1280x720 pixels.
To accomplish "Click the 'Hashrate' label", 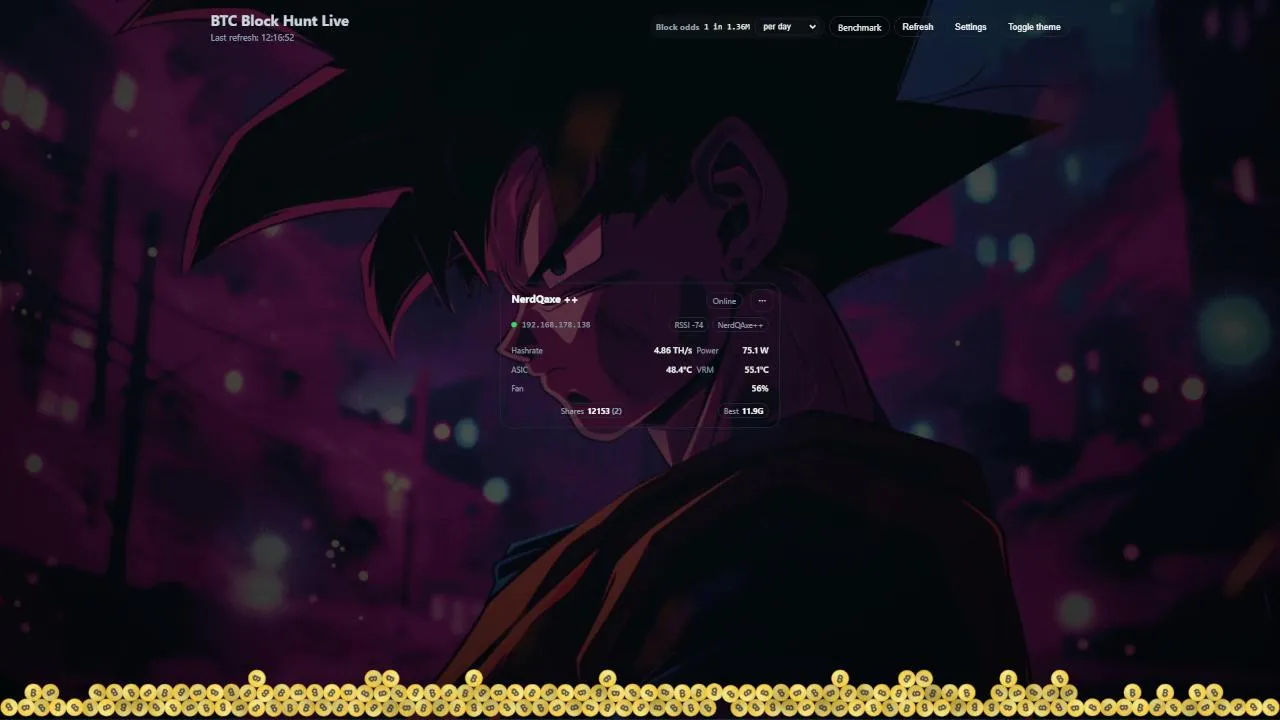I will [527, 351].
